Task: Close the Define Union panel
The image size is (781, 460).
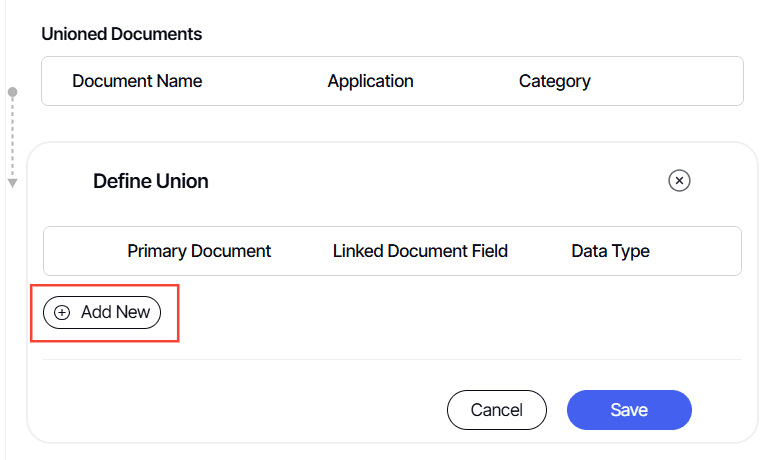Action: (679, 181)
